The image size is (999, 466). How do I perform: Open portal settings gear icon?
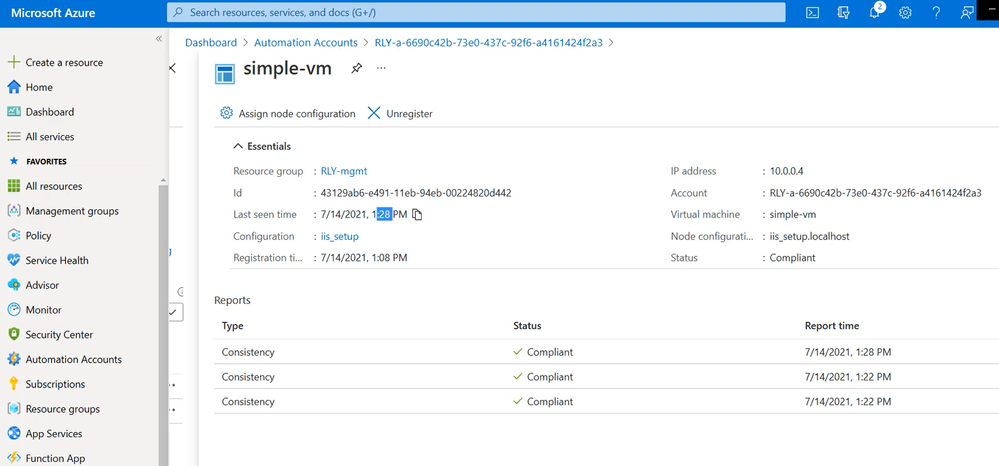tap(905, 13)
